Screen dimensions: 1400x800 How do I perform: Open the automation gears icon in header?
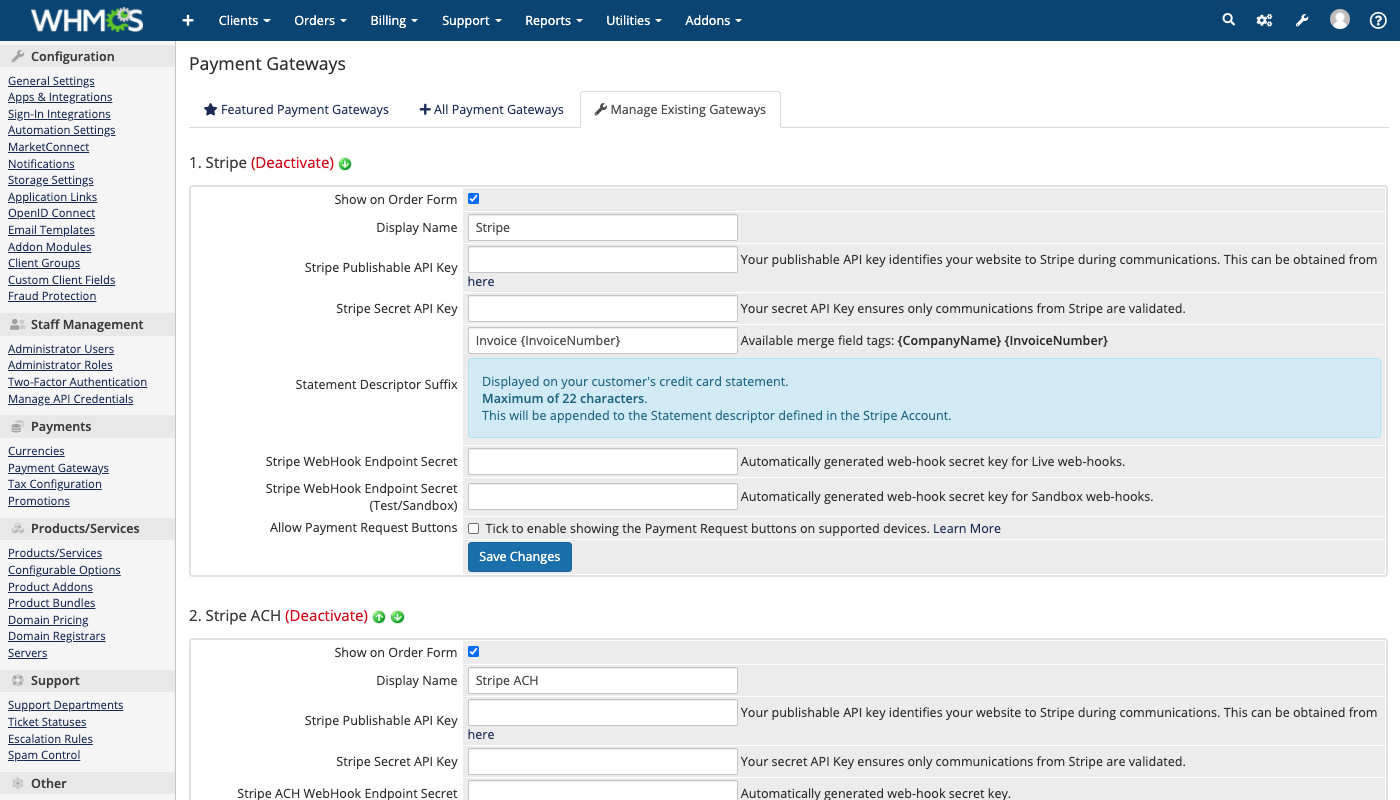(x=1264, y=20)
